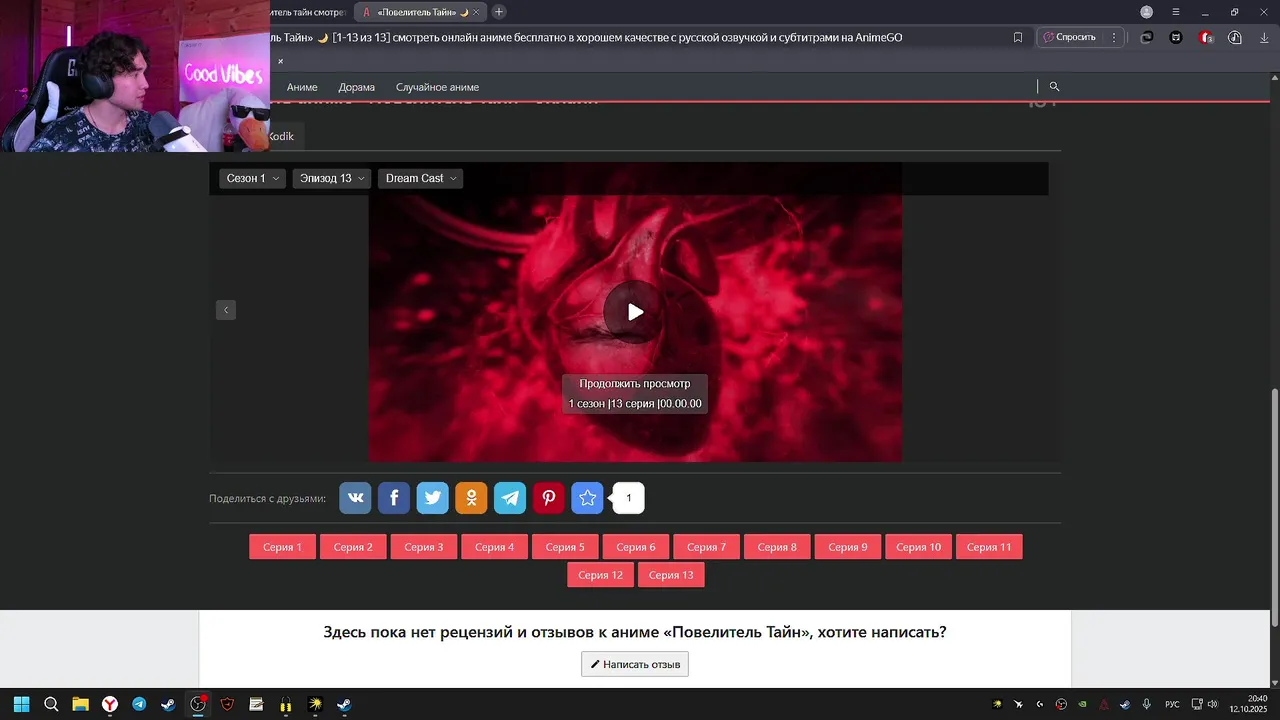Screen dimensions: 1280x720
Task: Open the Эпизод 13 dropdown
Action: tap(332, 178)
